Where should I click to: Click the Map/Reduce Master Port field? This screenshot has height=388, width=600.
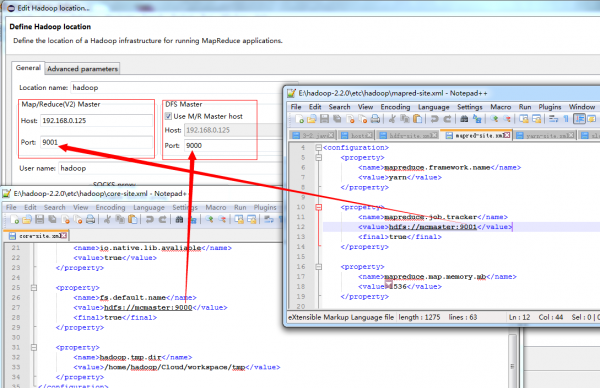(96, 142)
